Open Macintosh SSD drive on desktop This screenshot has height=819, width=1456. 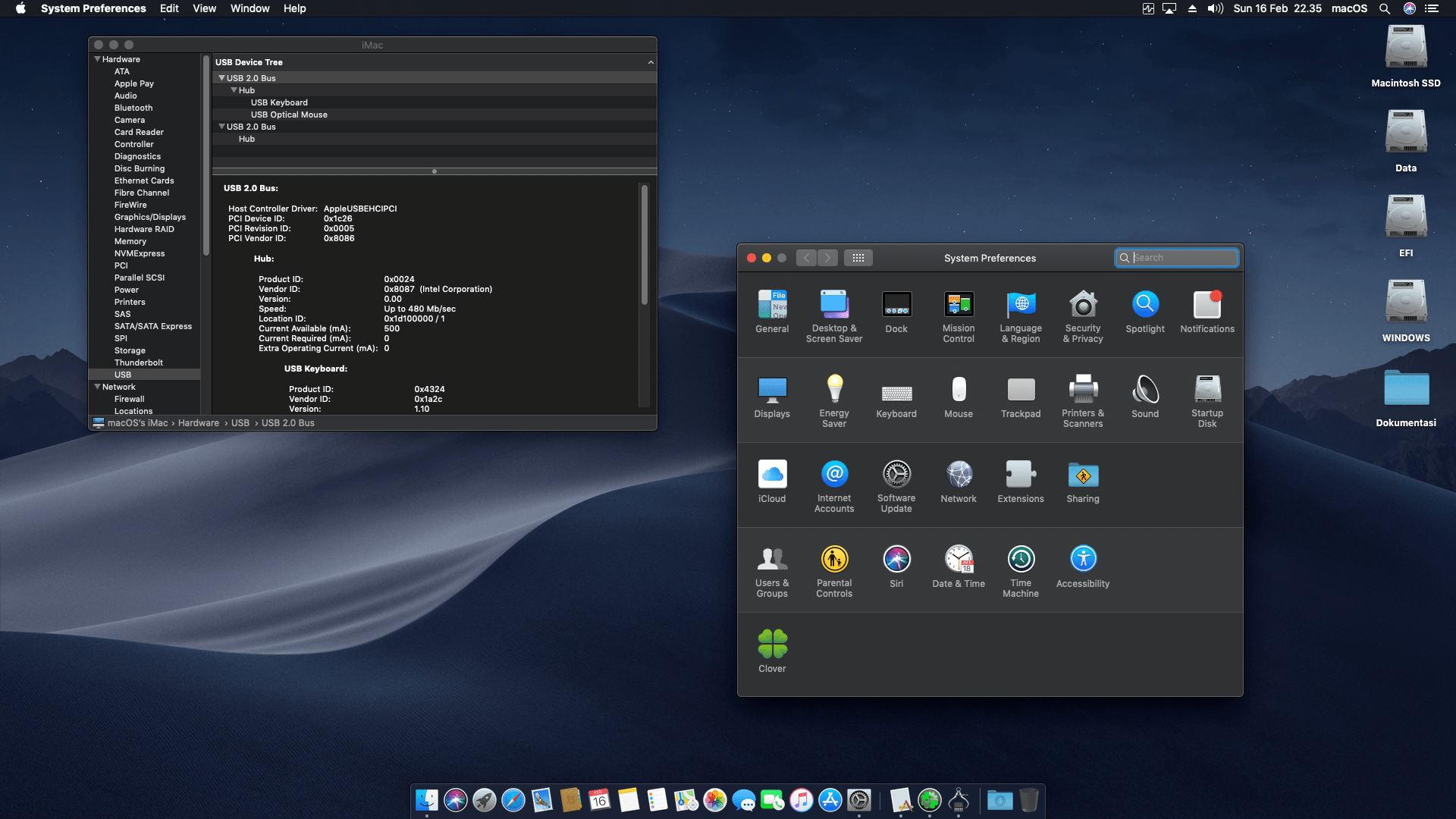[x=1406, y=56]
